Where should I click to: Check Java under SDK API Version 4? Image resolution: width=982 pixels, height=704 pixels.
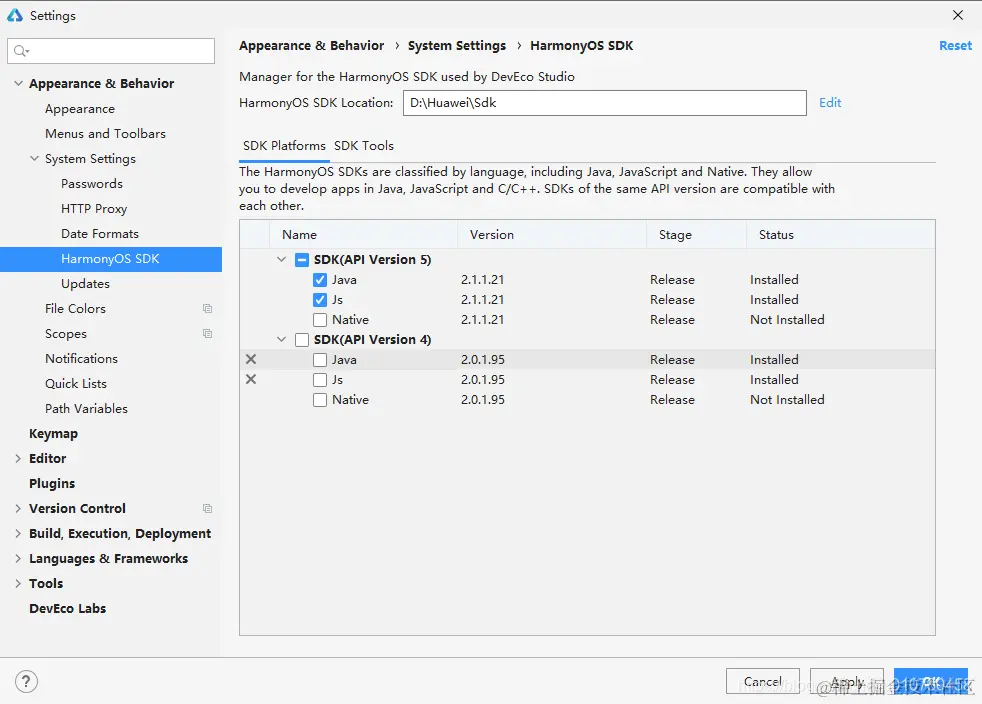(x=320, y=360)
